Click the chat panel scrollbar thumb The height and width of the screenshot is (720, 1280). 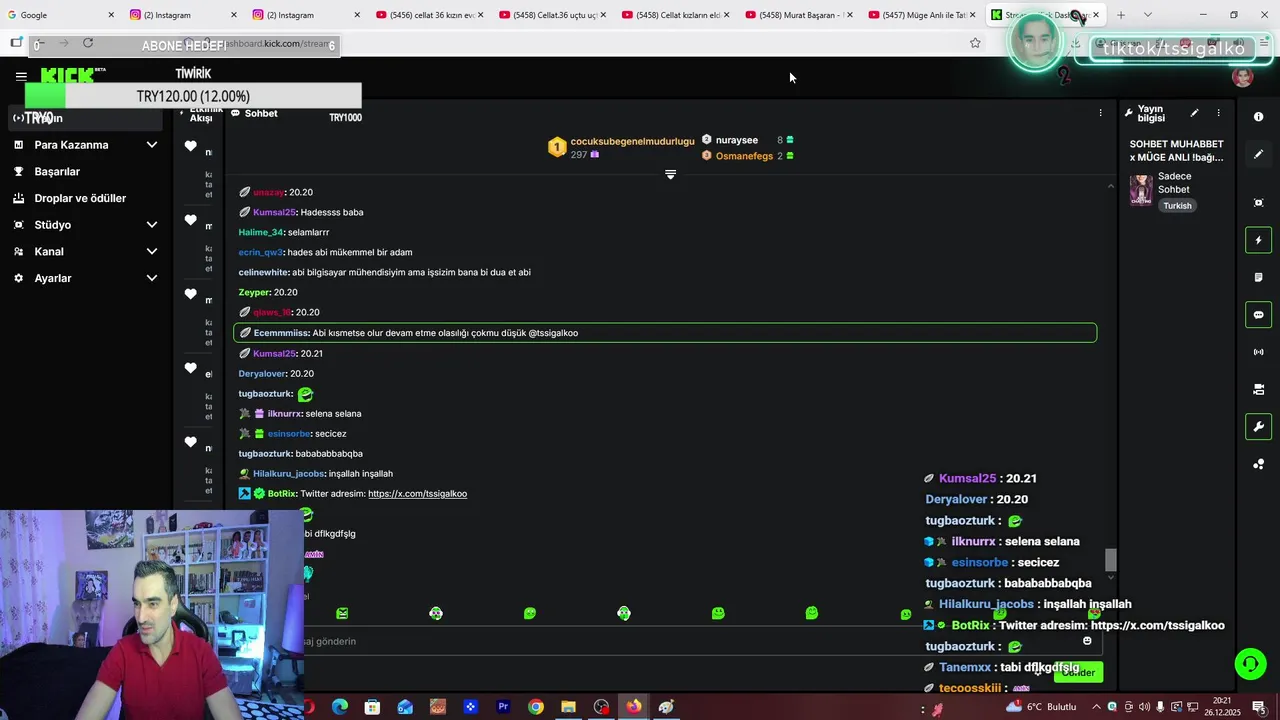(1110, 560)
